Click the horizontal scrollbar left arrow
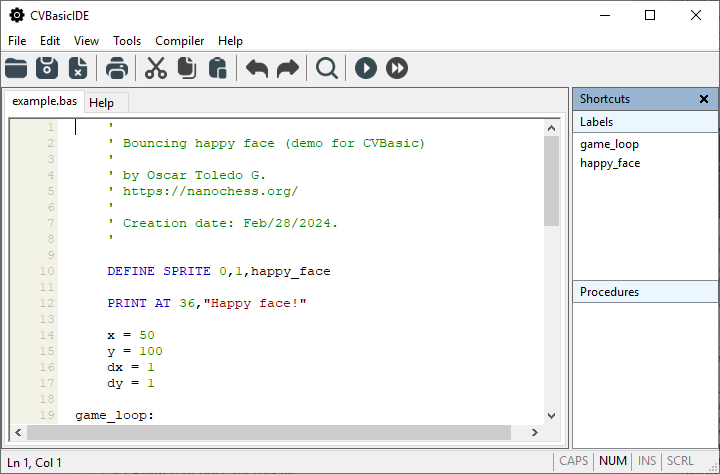This screenshot has height=474, width=720. [18, 432]
